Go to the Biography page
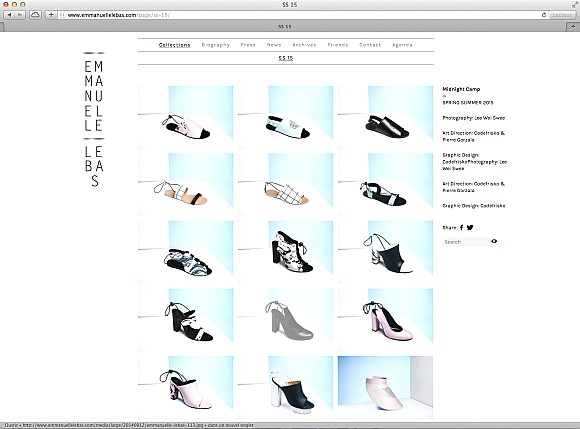This screenshot has height=429, width=580. coord(216,45)
